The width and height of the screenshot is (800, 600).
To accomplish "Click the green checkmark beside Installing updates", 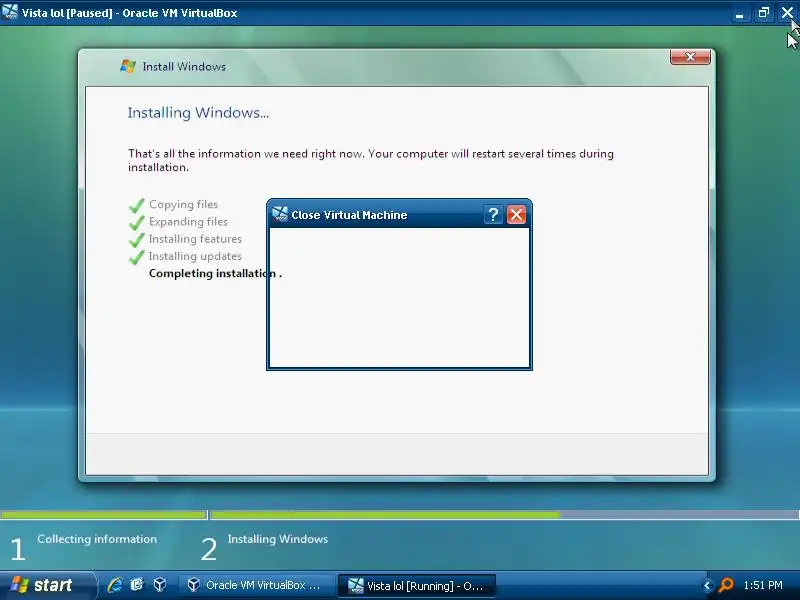I will [137, 257].
